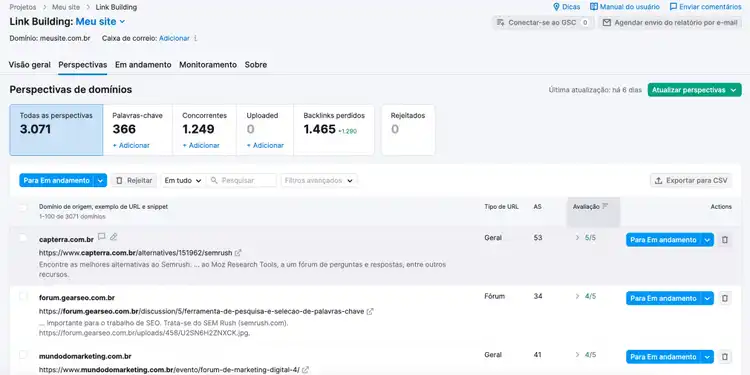Select the Todas as perspectivas card
The height and width of the screenshot is (375, 750).
pyautogui.click(x=56, y=130)
